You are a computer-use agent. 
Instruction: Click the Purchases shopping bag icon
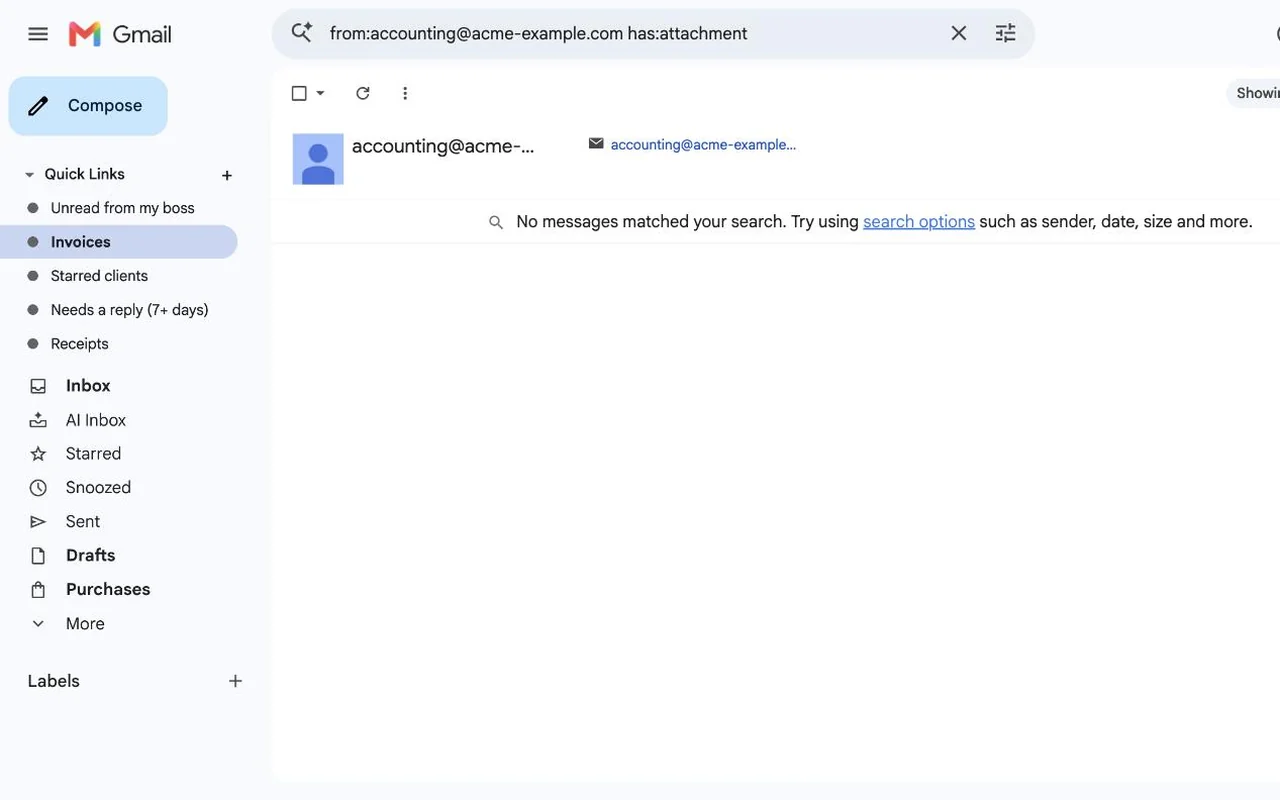click(x=38, y=590)
